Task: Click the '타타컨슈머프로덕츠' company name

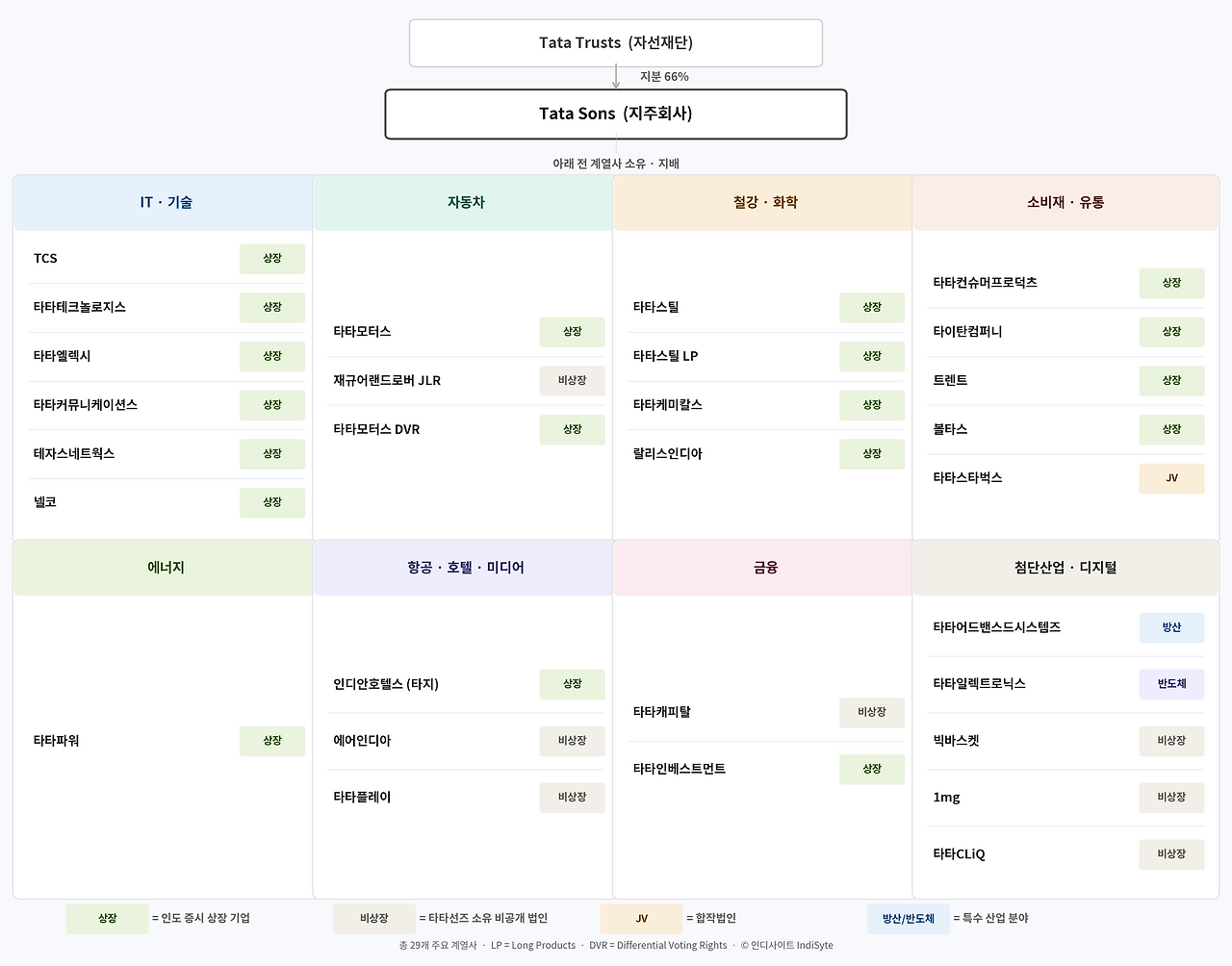Action: coord(985,283)
